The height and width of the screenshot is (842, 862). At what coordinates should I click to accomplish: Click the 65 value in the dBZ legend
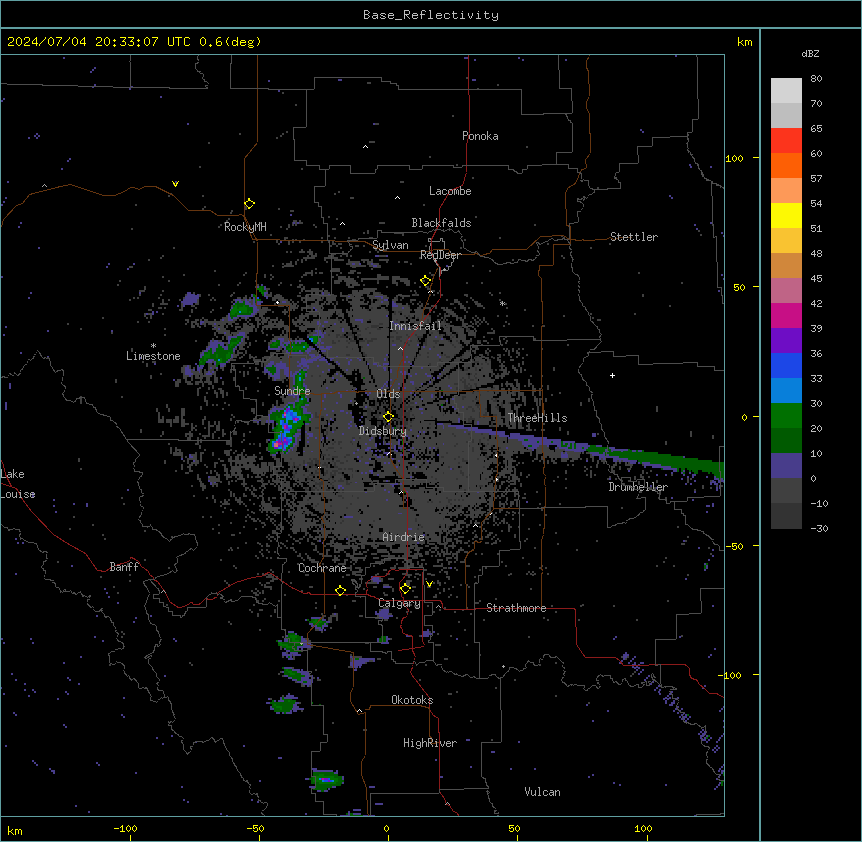[816, 129]
